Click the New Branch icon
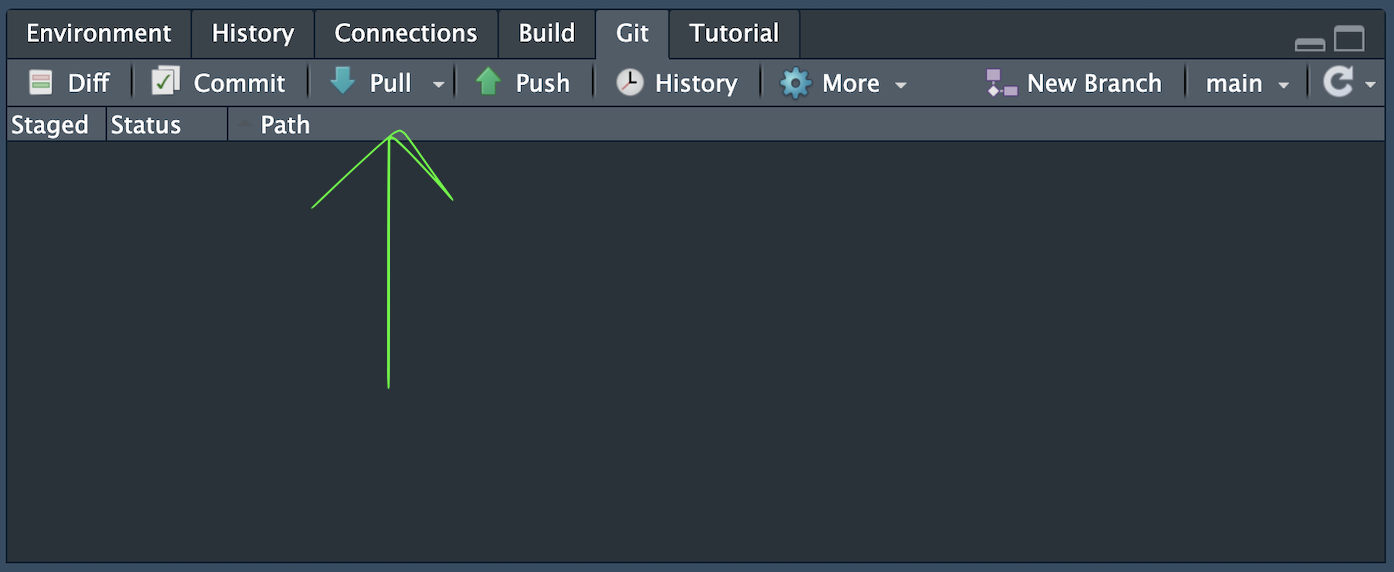Image resolution: width=1394 pixels, height=572 pixels. [x=1001, y=83]
